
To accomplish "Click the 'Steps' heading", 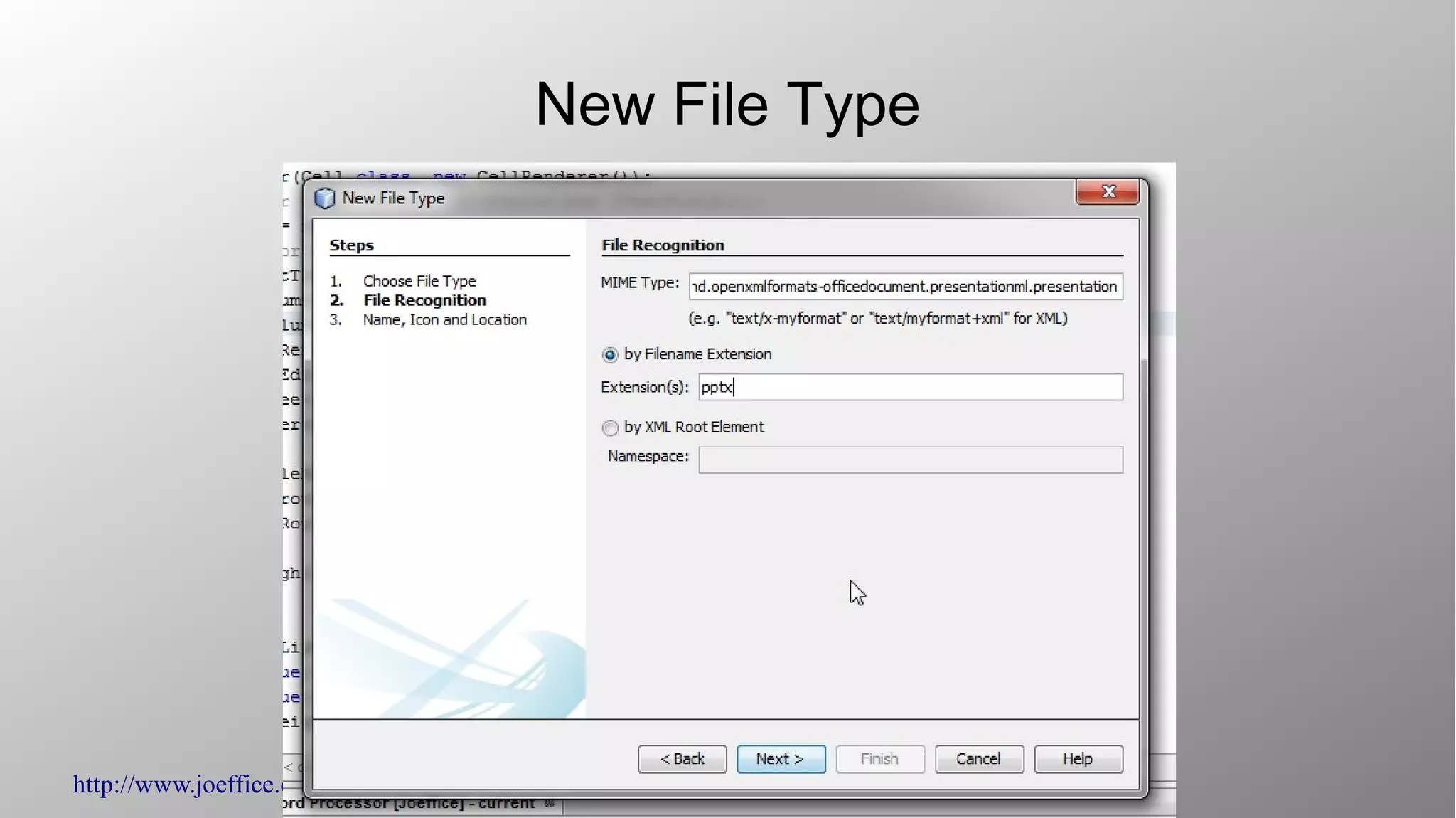I will 351,245.
